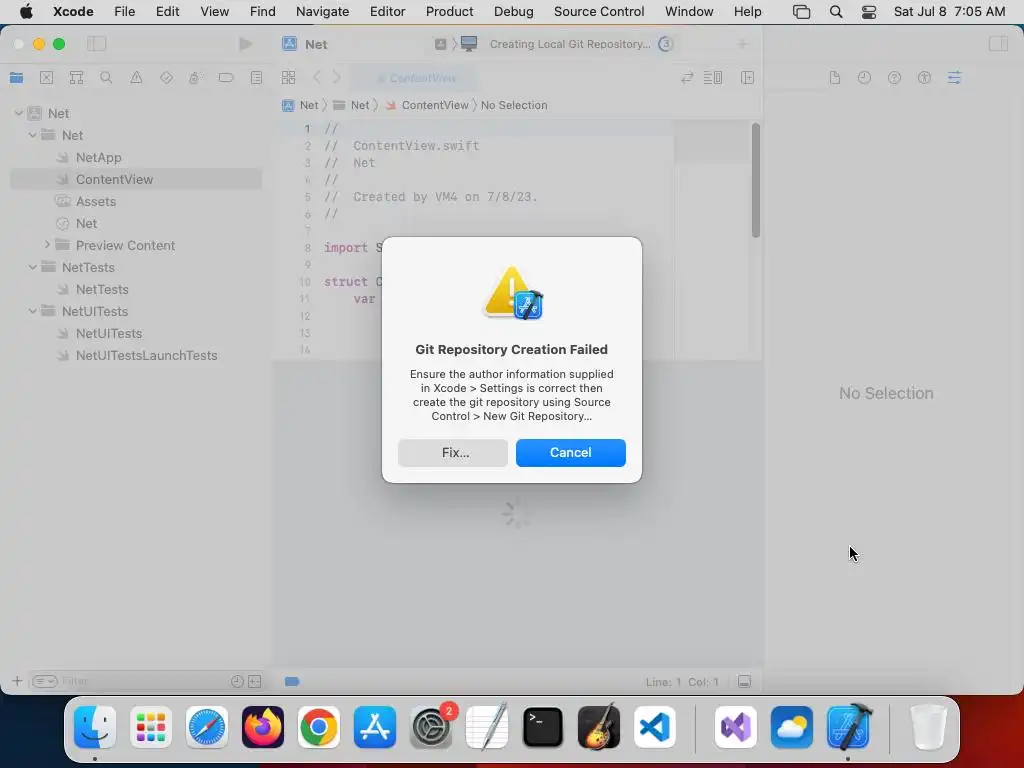Open the project navigator folder icon
This screenshot has height=768, width=1024.
click(x=16, y=78)
